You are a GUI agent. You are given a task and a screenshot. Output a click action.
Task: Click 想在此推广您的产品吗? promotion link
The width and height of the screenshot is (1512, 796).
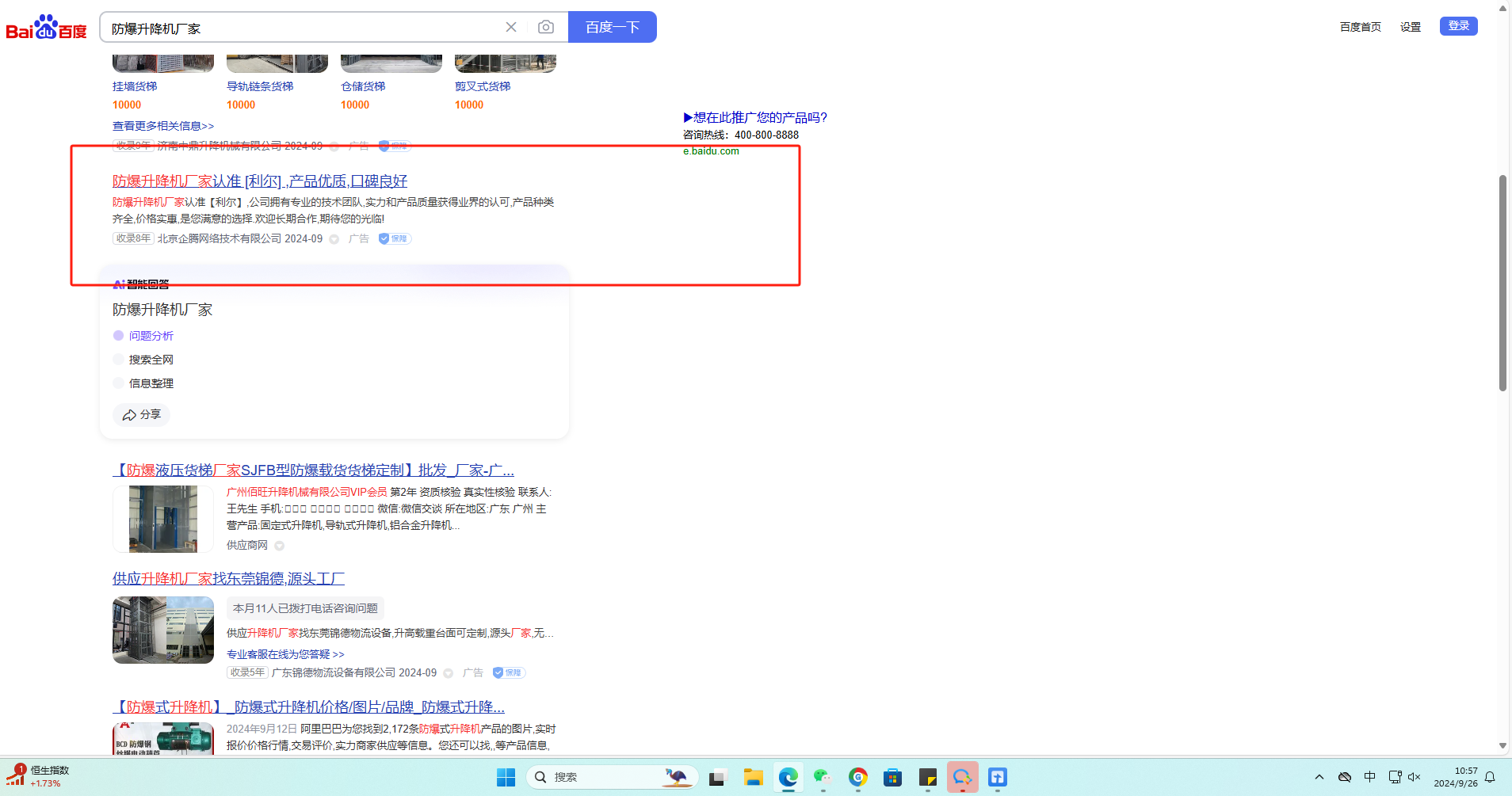pyautogui.click(x=755, y=117)
